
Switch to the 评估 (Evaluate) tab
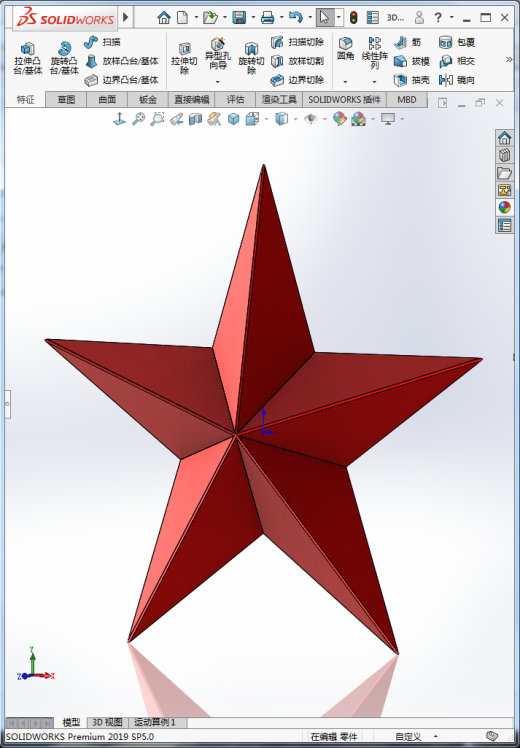[235, 100]
